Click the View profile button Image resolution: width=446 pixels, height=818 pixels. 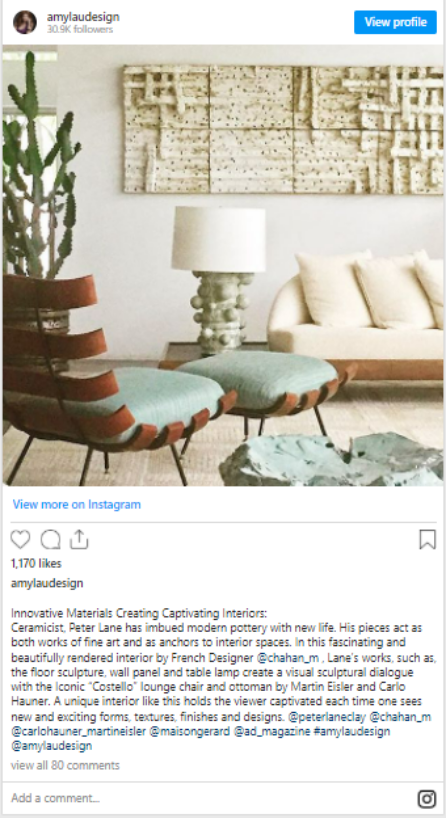(395, 22)
